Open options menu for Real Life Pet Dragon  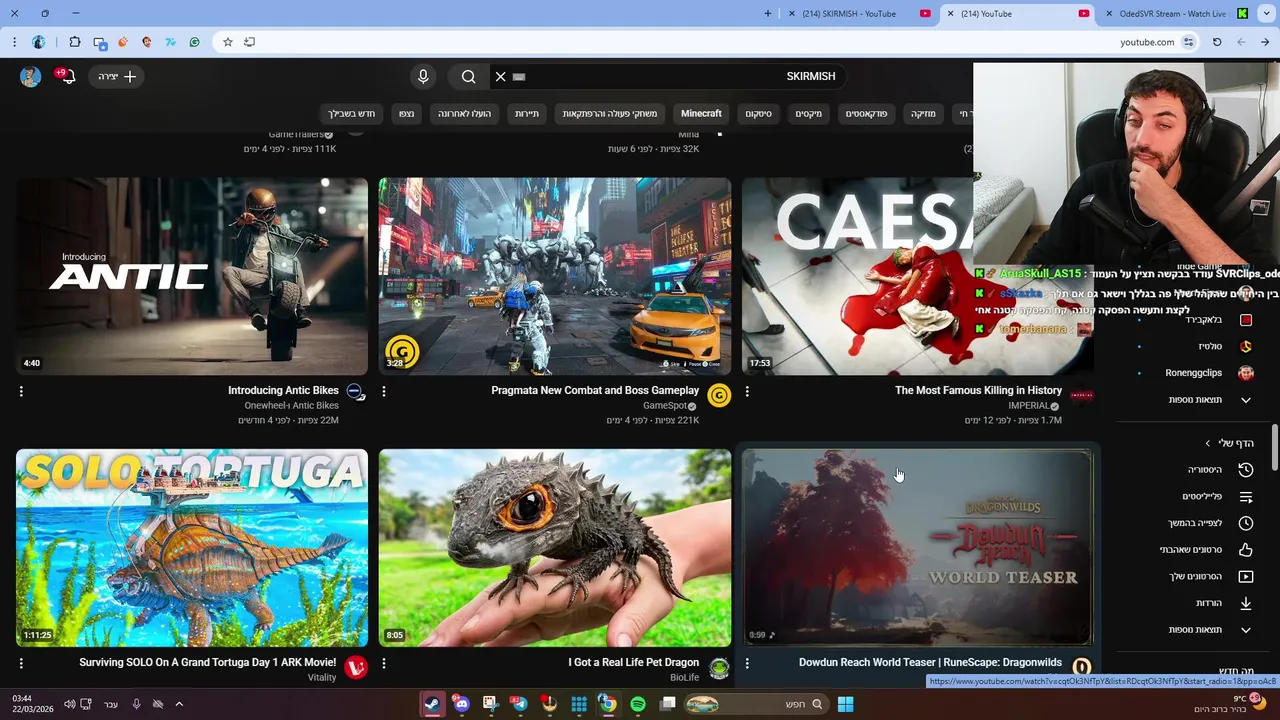384,663
